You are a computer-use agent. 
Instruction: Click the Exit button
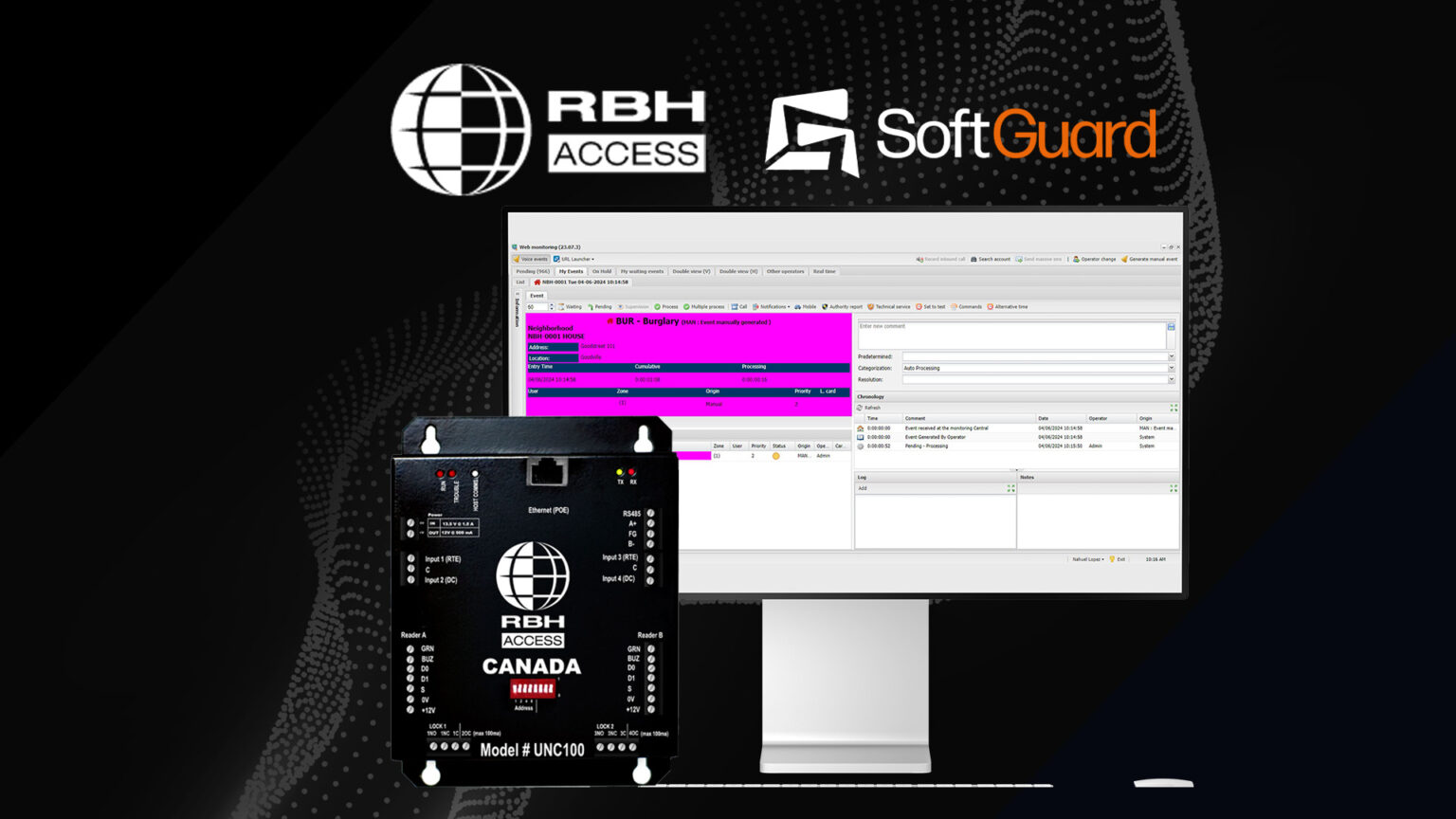(x=1118, y=559)
